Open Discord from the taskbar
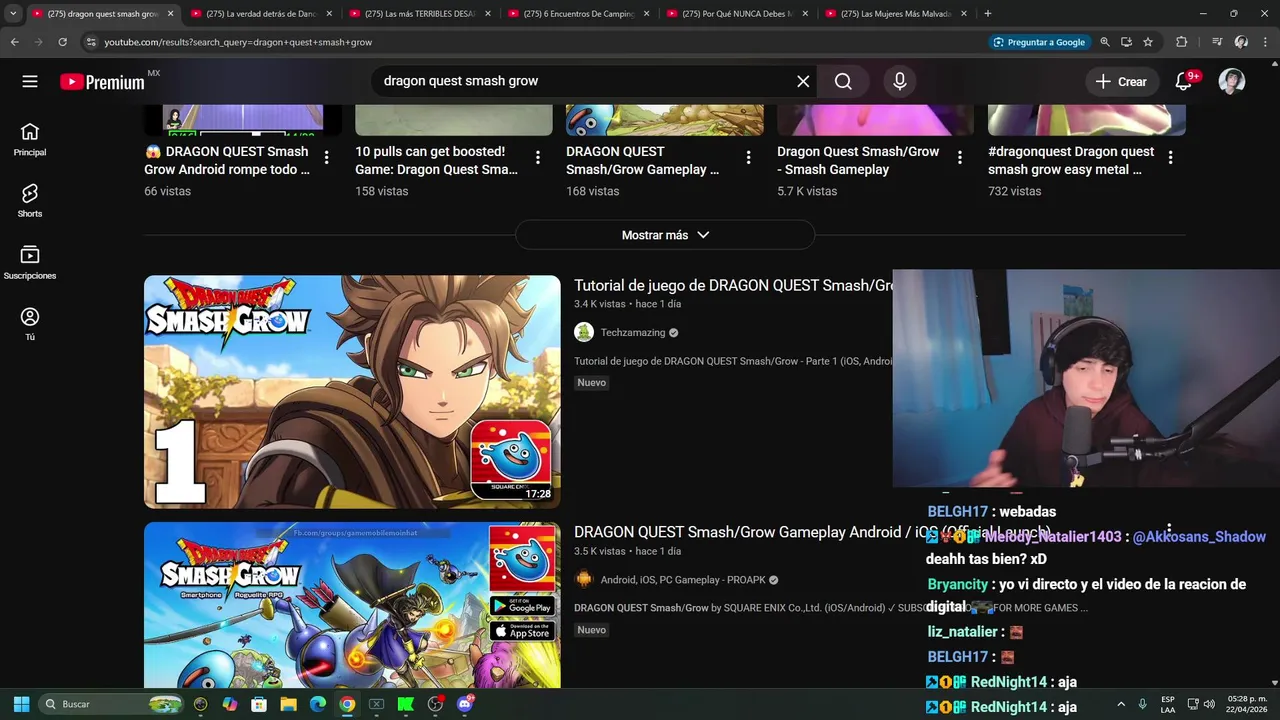Viewport: 1280px width, 720px height. (464, 704)
